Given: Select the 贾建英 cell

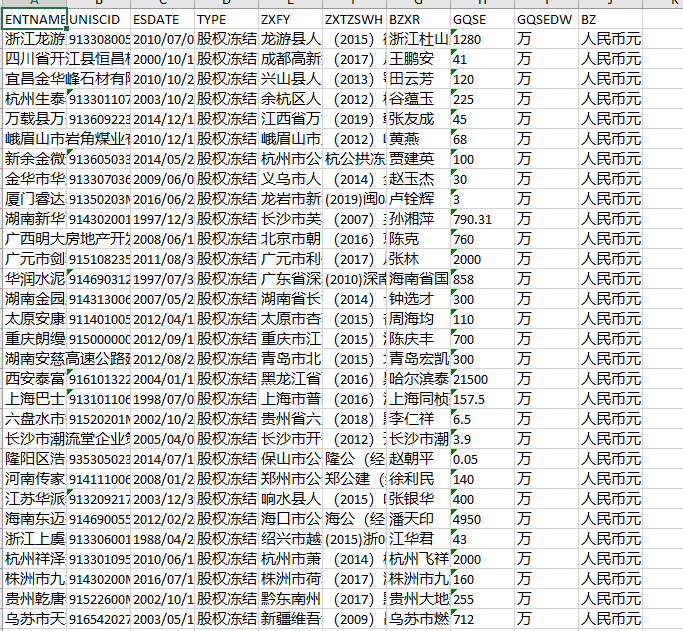Looking at the screenshot, I should [419, 159].
